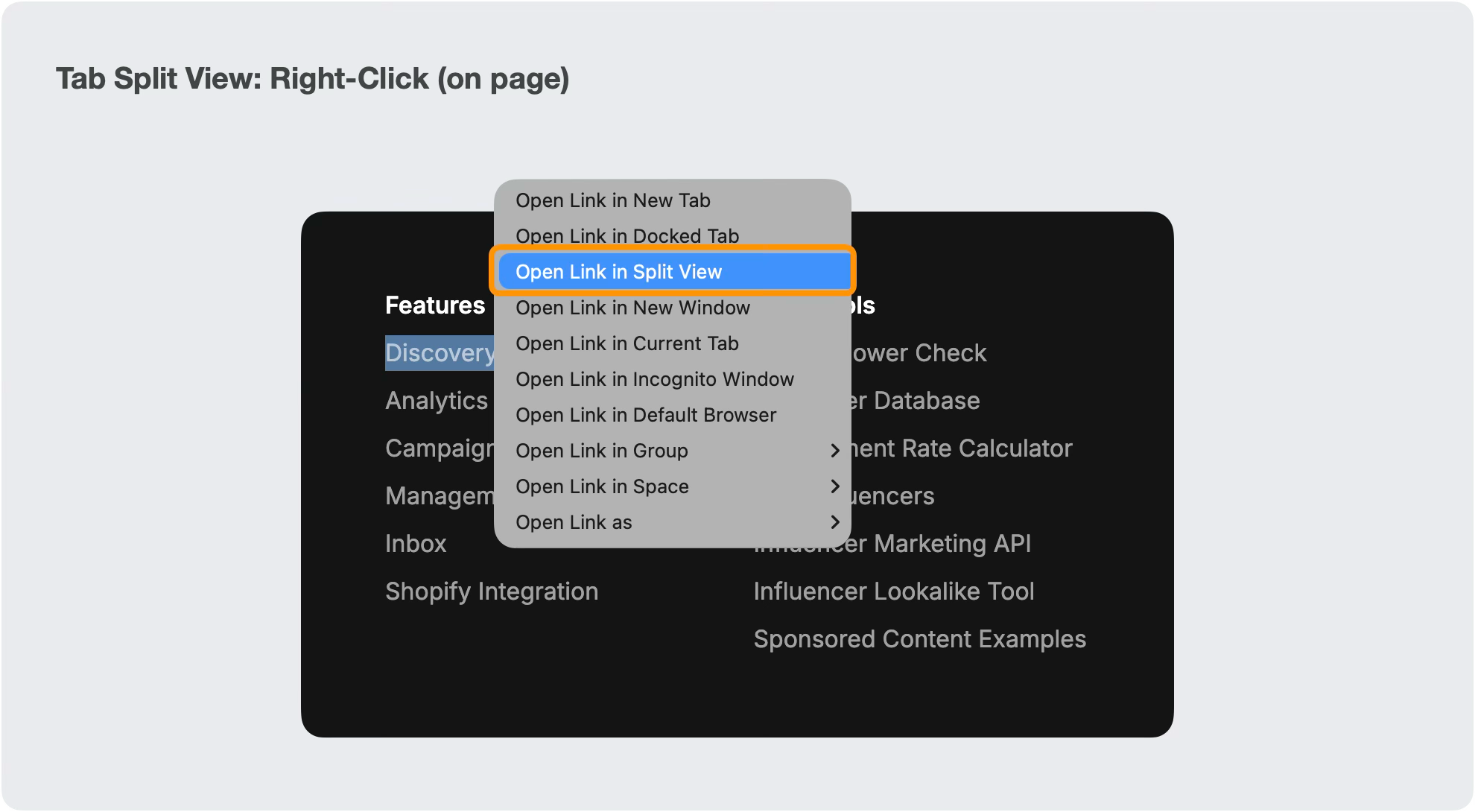
Task: Select Open Link in Docked Tab
Action: 627,236
